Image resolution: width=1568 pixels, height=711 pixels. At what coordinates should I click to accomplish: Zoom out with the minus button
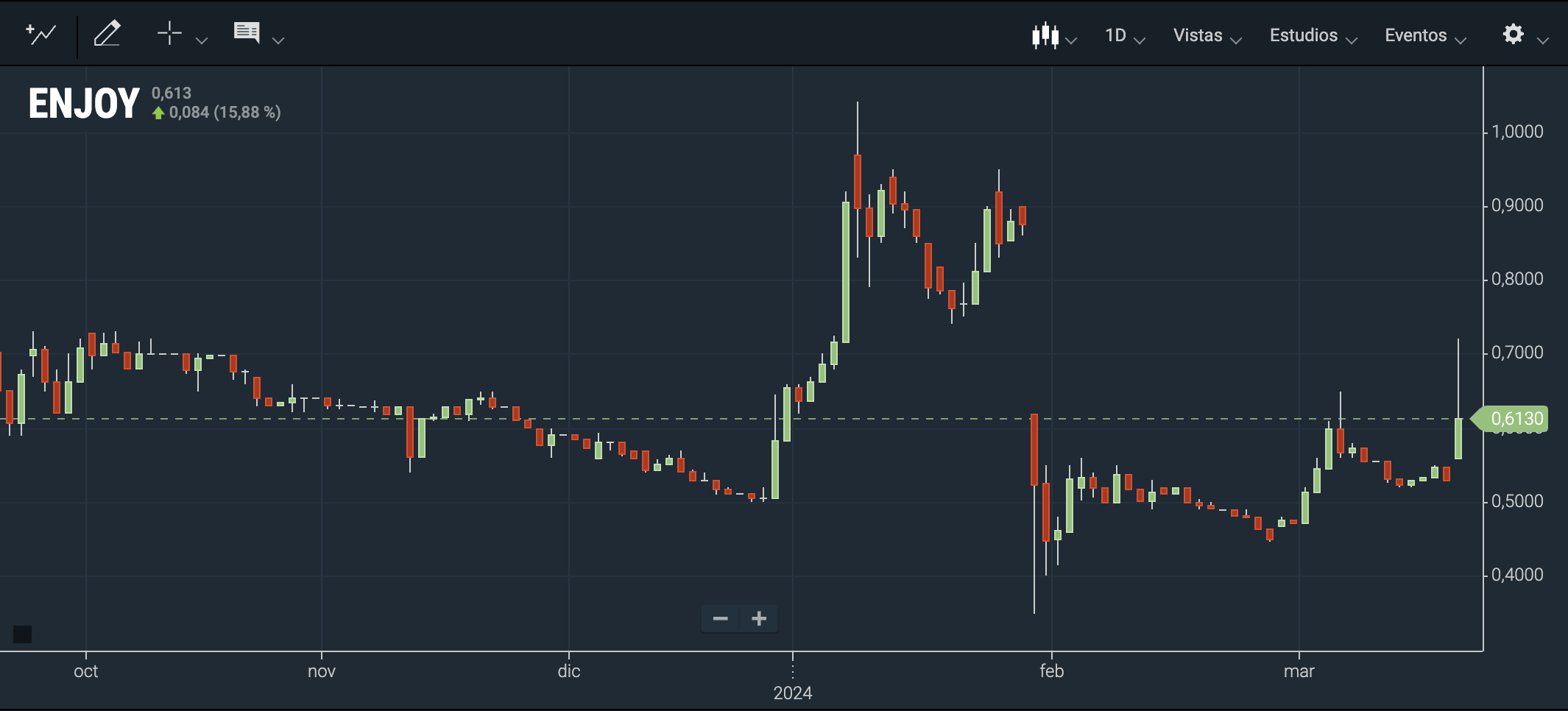coord(721,618)
